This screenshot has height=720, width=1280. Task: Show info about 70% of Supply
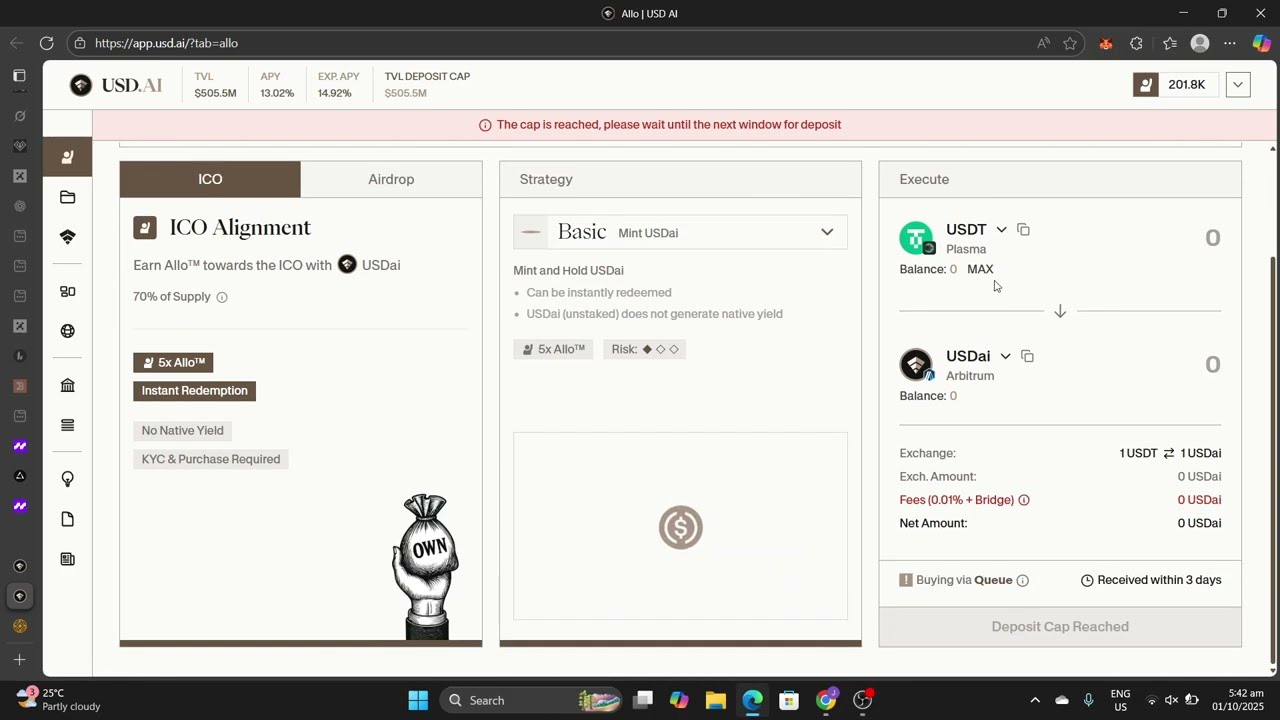pos(222,297)
